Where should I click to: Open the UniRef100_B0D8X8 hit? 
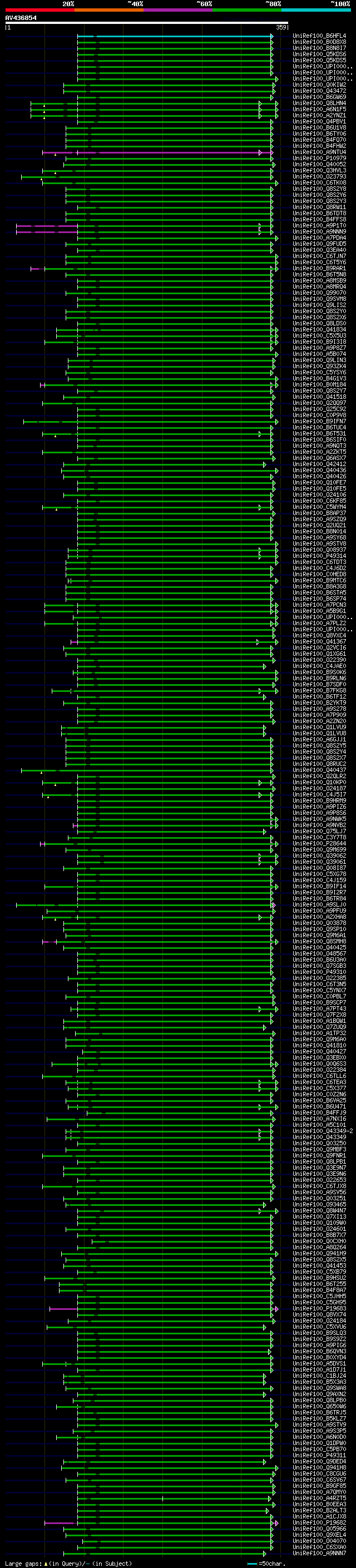[x=319, y=42]
